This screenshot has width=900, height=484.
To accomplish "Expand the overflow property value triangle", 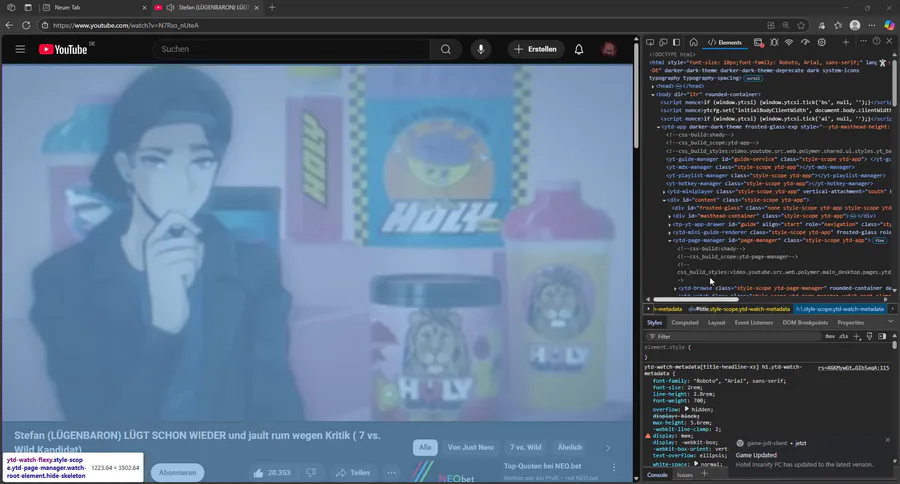I will coord(686,409).
